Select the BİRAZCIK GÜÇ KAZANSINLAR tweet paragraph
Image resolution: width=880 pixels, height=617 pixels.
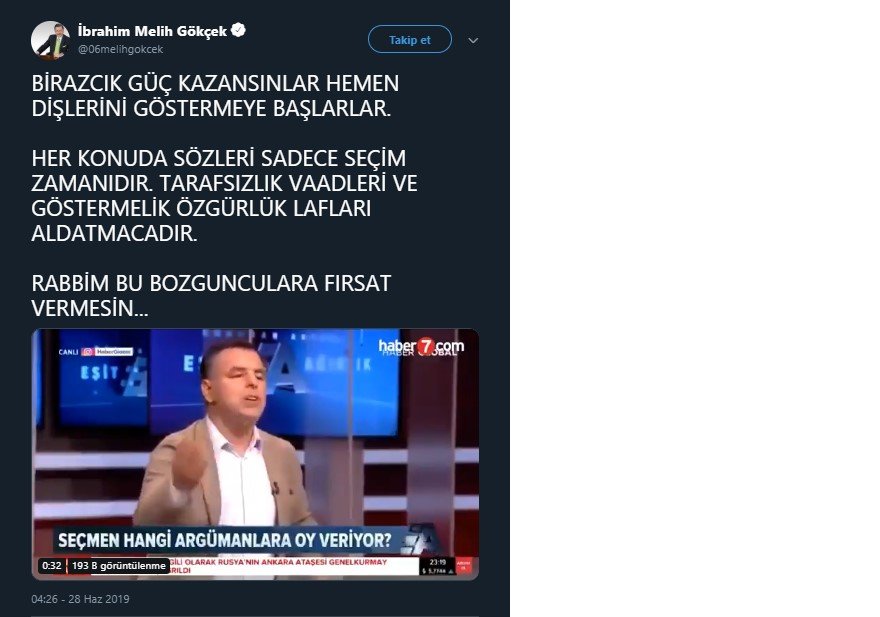[216, 95]
